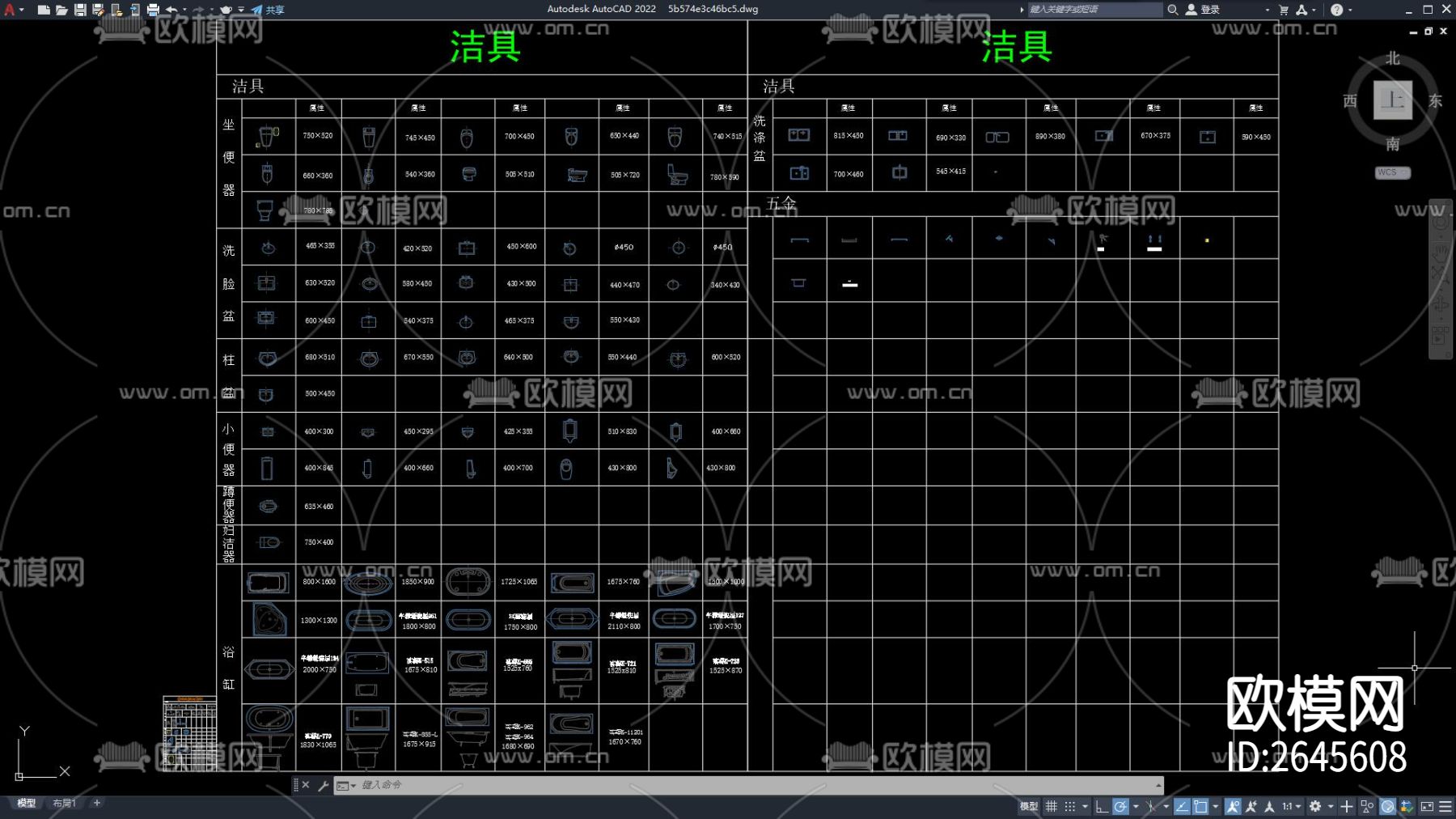The width and height of the screenshot is (1456, 819).
Task: Toggle the drawing grid display
Action: point(1052,806)
